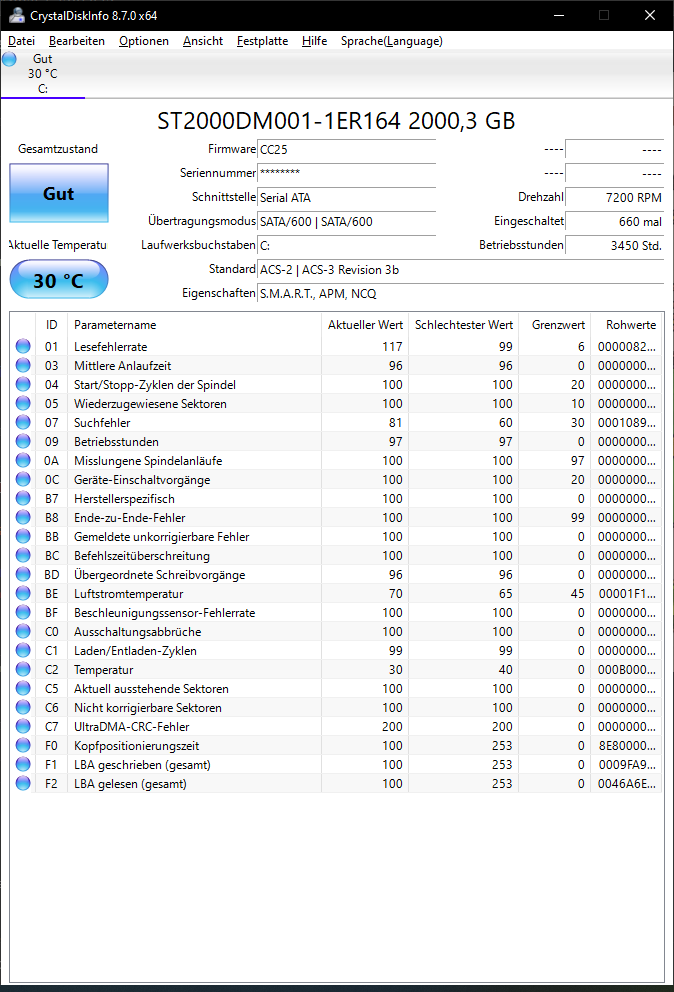674x992 pixels.
Task: Click the ID column header
Action: click(x=51, y=325)
